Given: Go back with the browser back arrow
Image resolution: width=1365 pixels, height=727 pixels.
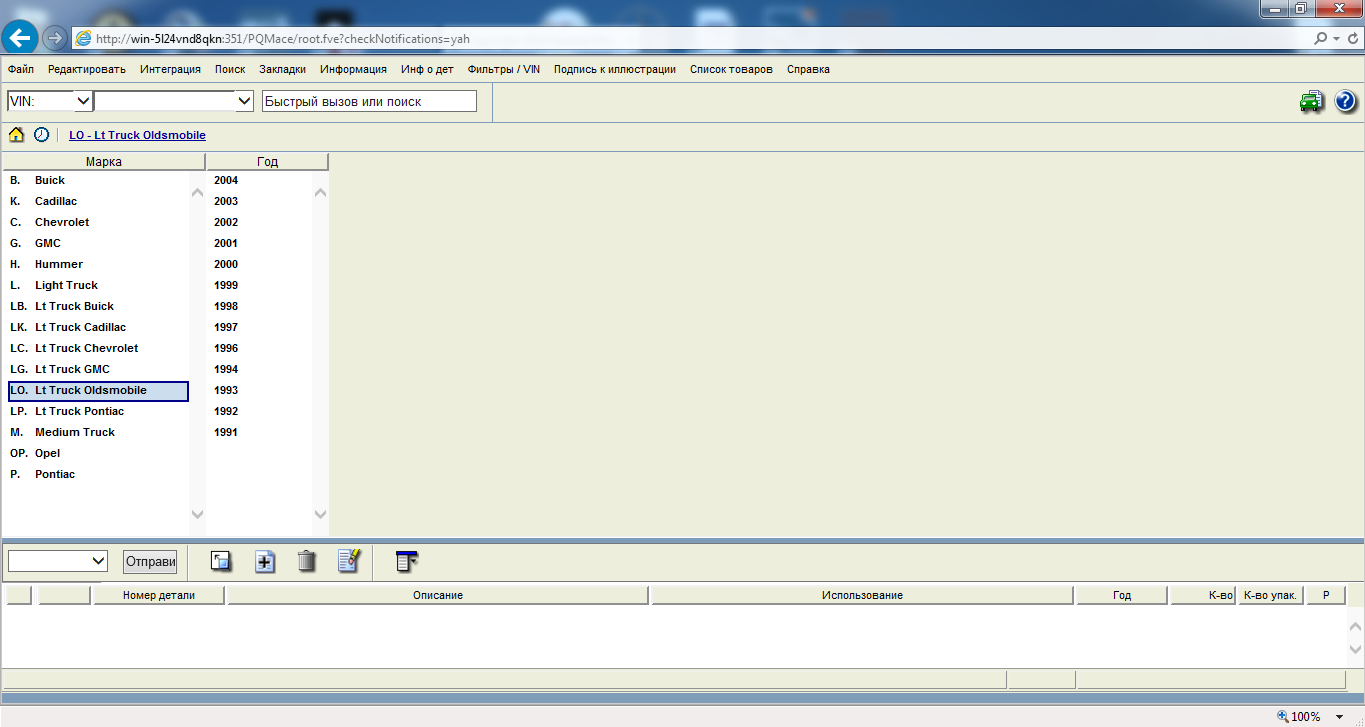Looking at the screenshot, I should (20, 38).
